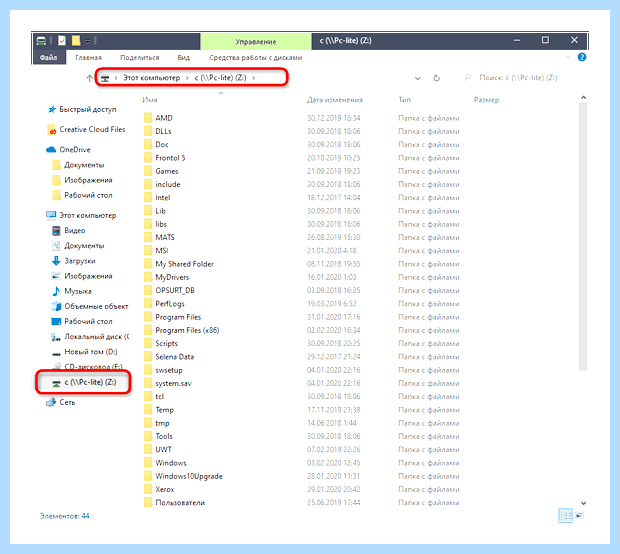Select the PerfLogs folder name
The height and width of the screenshot is (554, 620).
(170, 304)
